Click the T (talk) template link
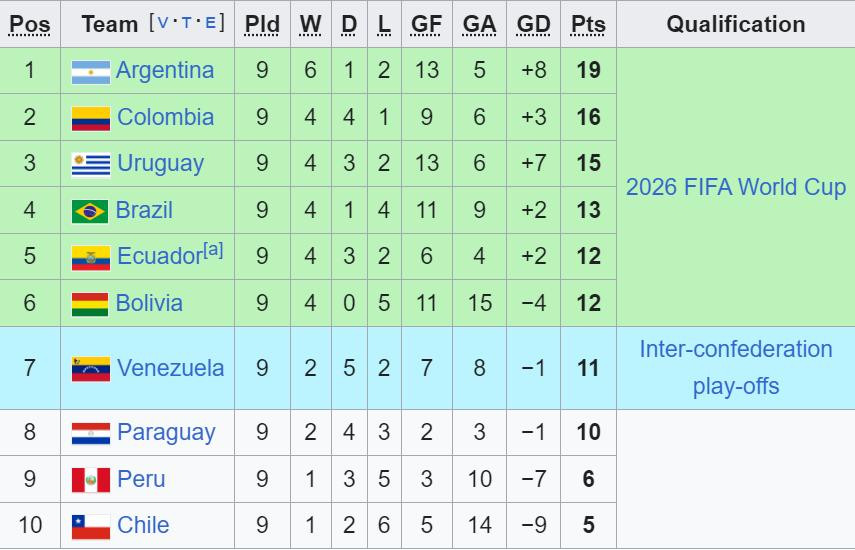855x550 pixels. tap(187, 23)
